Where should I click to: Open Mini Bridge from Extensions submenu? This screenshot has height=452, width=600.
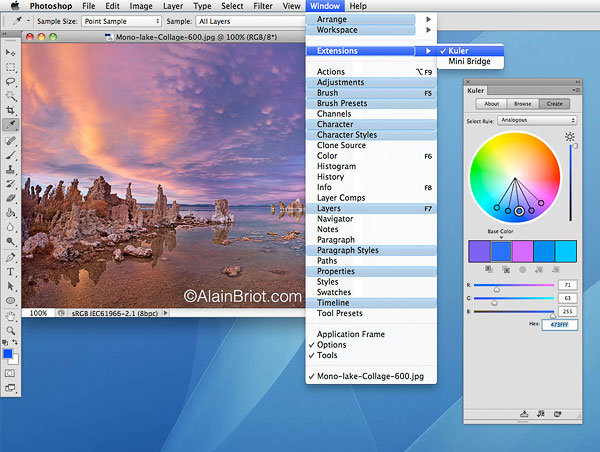pos(469,62)
